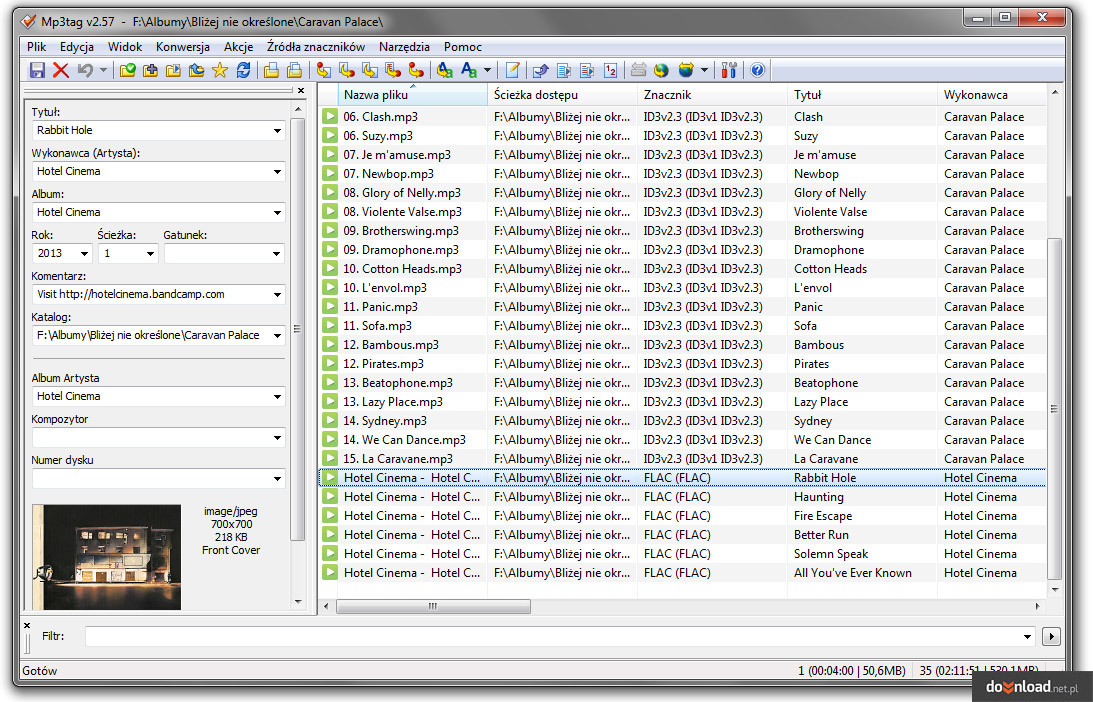Click the arrow button right of the Filtr field
Image resolution: width=1093 pixels, height=702 pixels.
(x=1050, y=636)
